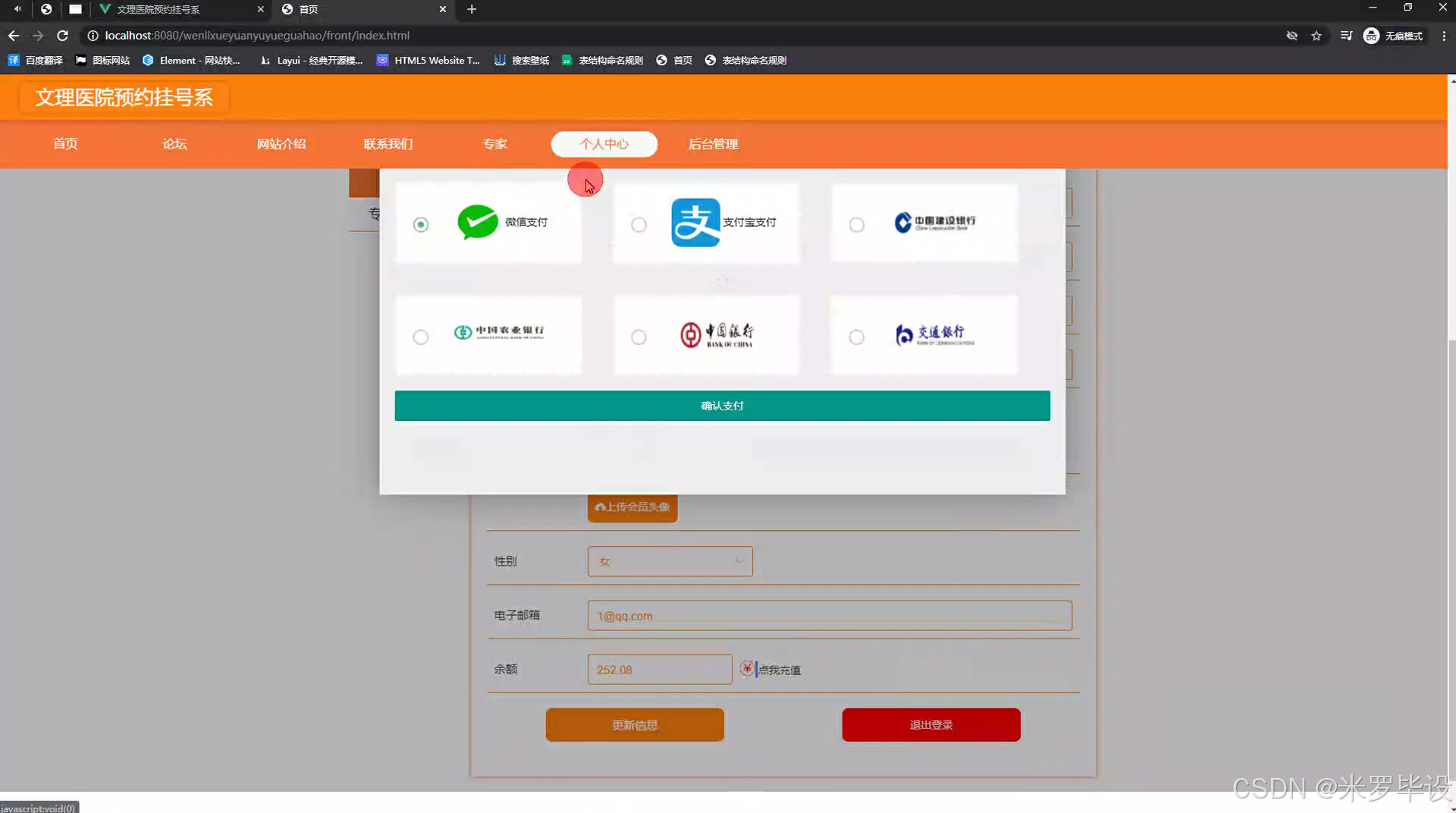Bookmark this page with the star icon
1456x813 pixels.
pyautogui.click(x=1316, y=36)
